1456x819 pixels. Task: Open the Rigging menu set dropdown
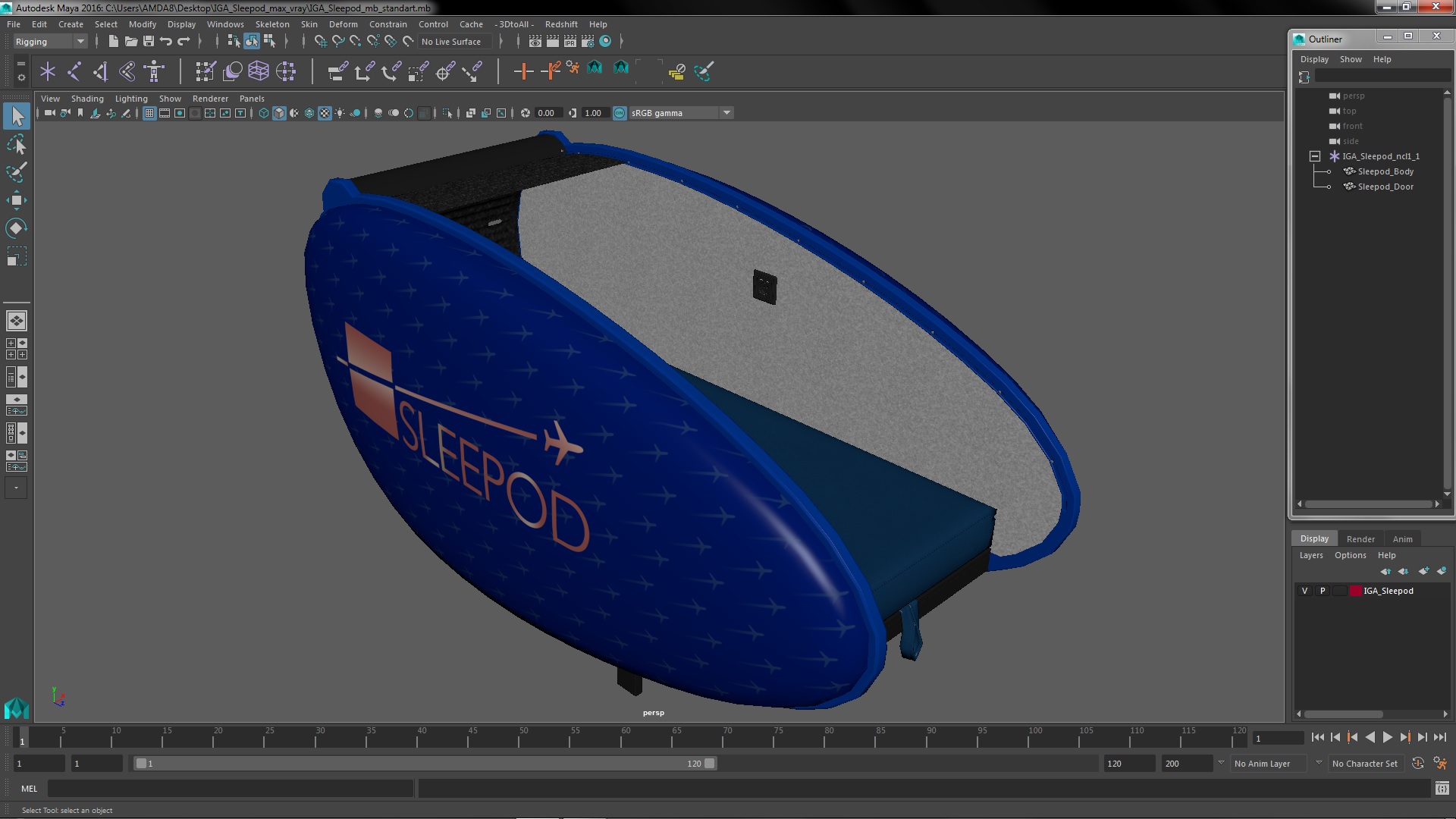coord(50,42)
